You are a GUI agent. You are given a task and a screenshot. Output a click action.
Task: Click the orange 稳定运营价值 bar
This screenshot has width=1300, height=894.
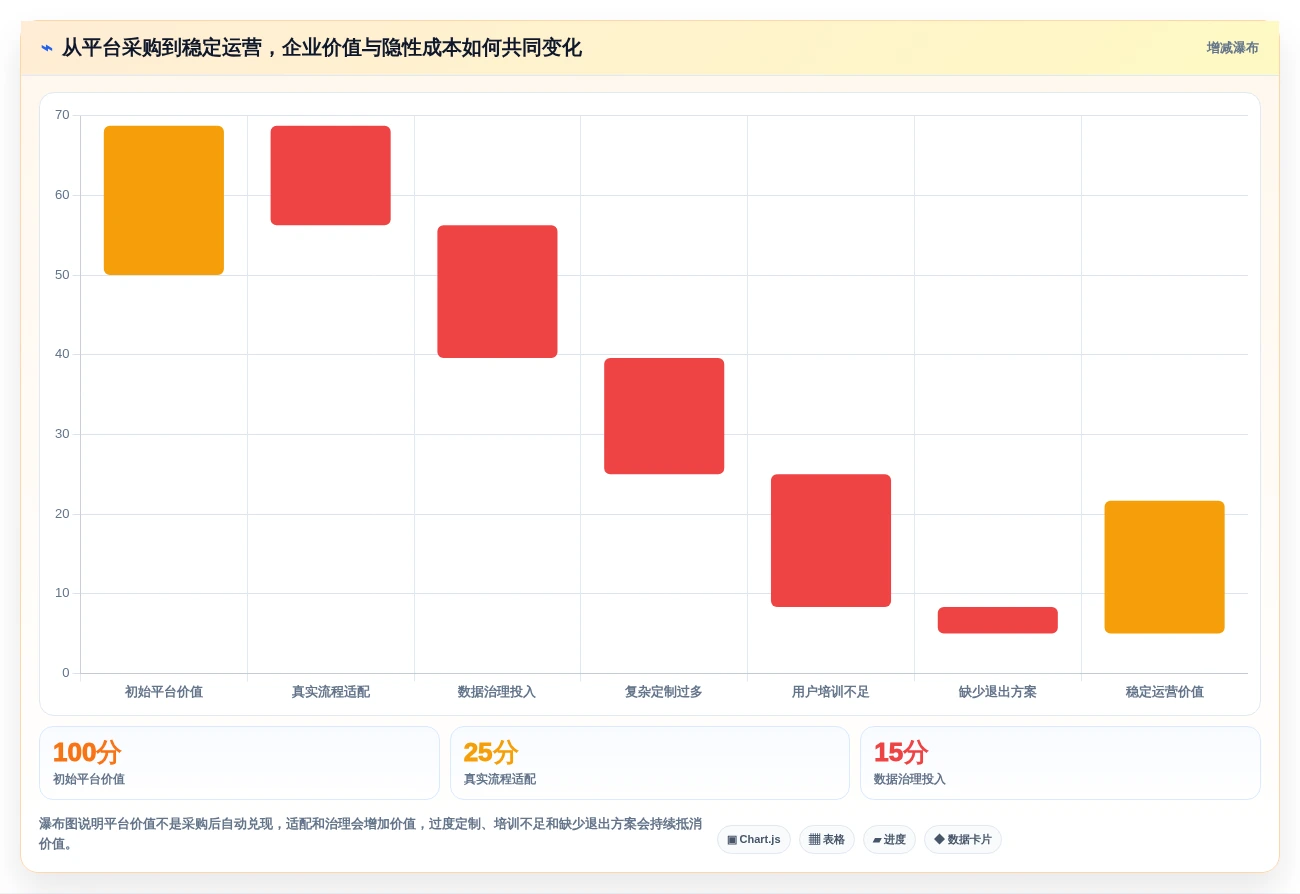click(x=1164, y=567)
